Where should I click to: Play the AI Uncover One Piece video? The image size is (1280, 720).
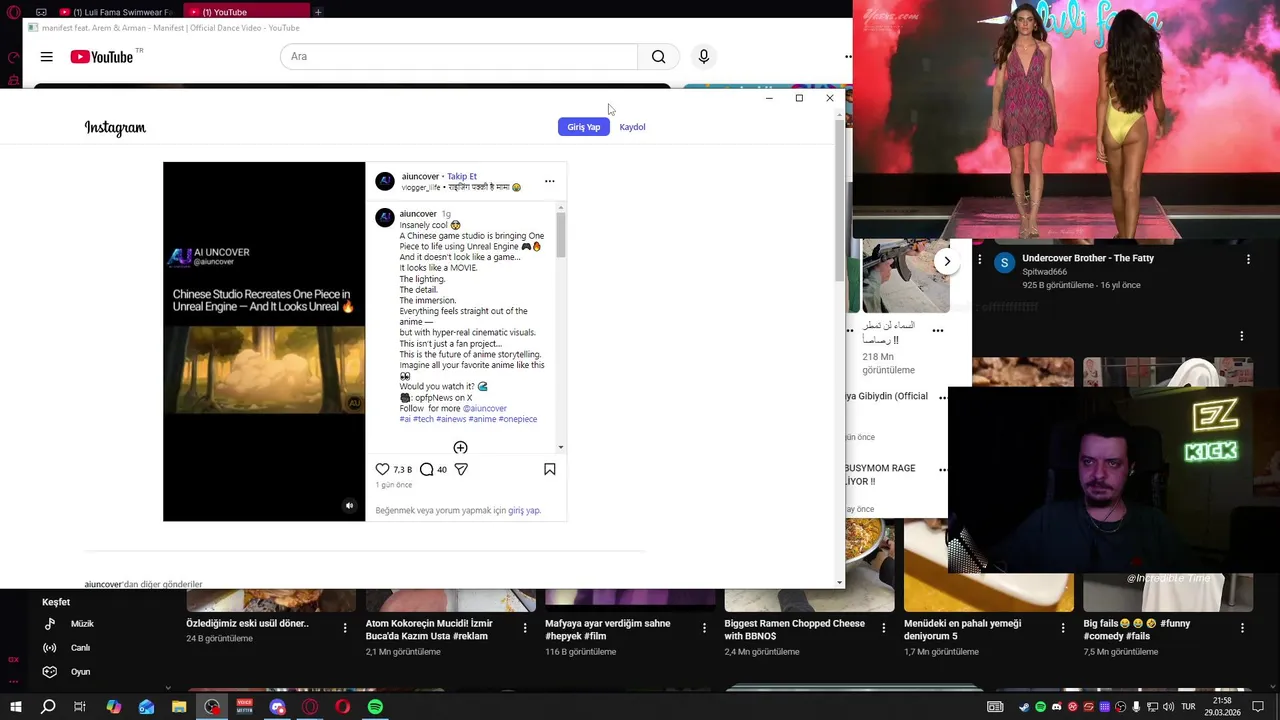point(264,341)
